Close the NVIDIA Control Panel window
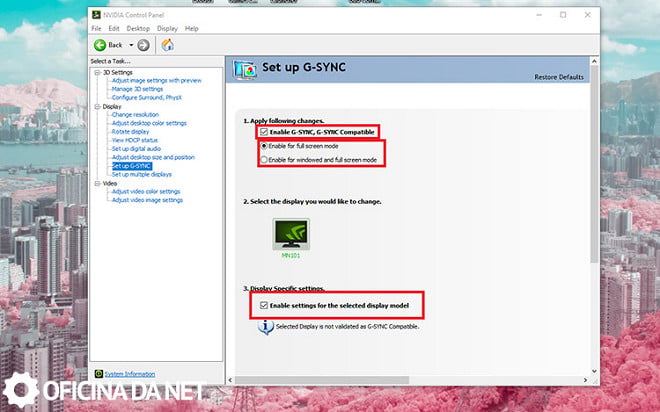 coord(588,15)
